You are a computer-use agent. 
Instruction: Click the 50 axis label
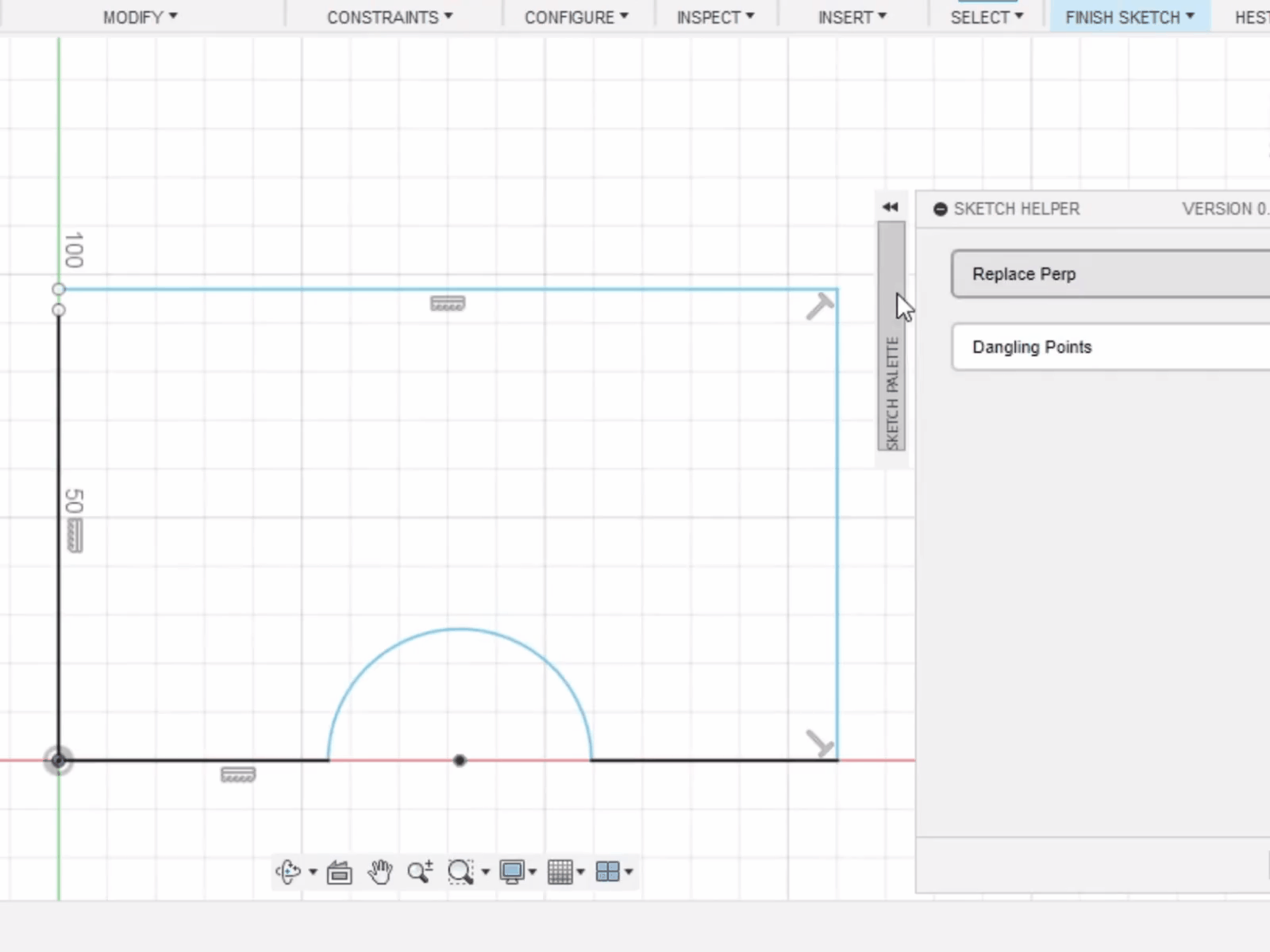pos(74,501)
